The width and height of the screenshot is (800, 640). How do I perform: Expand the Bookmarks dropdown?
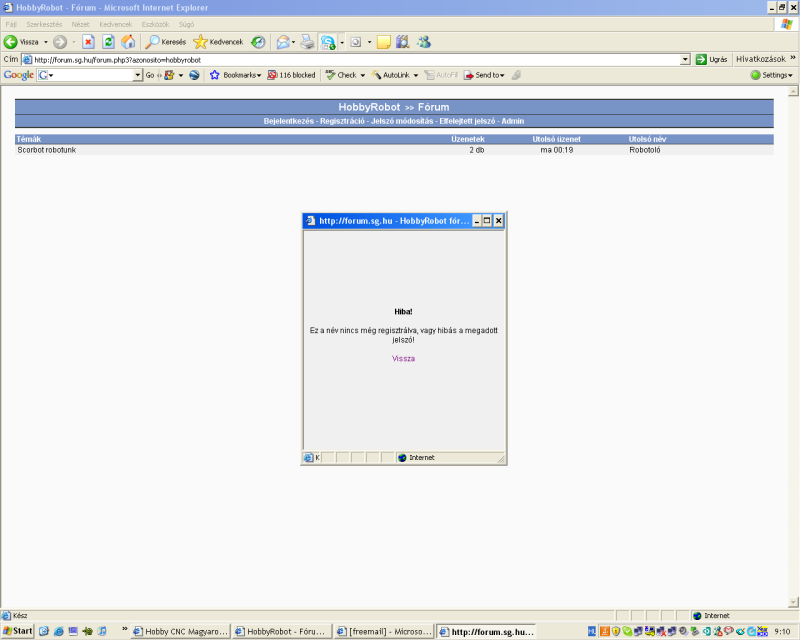coord(236,75)
